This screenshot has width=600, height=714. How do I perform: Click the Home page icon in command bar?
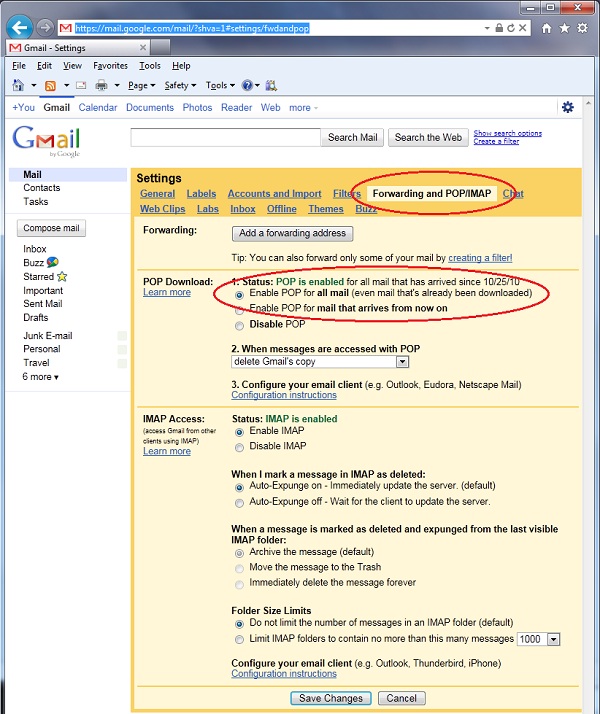click(x=18, y=85)
